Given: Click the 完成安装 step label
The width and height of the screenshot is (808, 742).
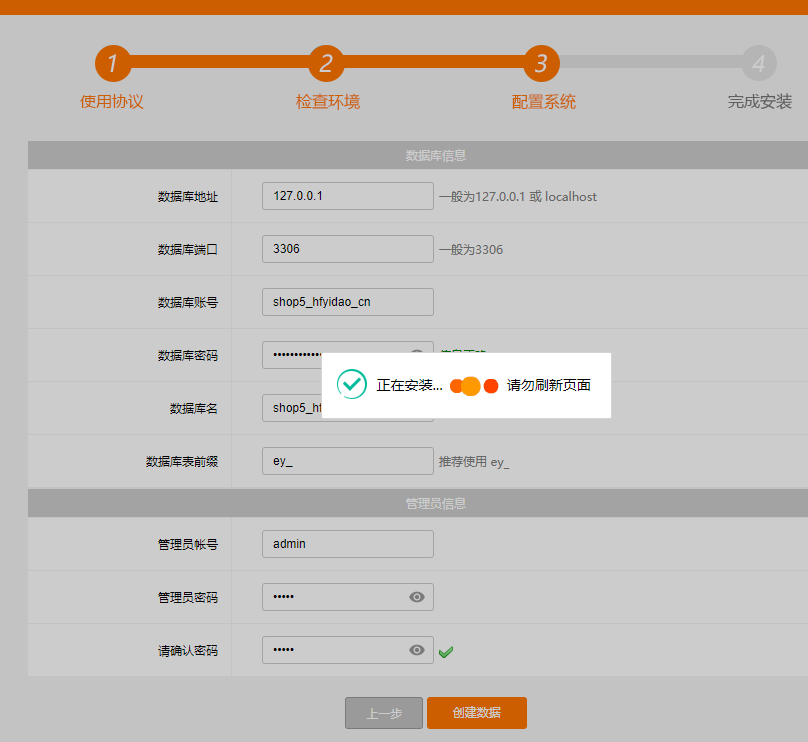Looking at the screenshot, I should (x=760, y=102).
